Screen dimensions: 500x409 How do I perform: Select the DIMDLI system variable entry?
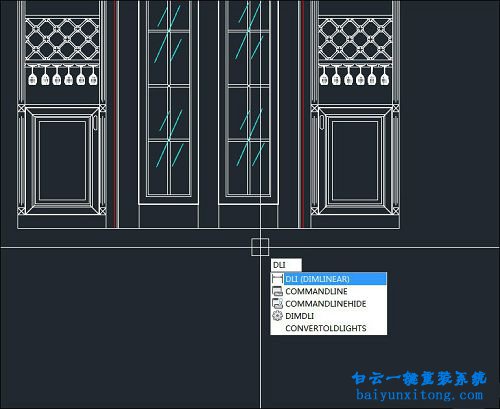pyautogui.click(x=329, y=316)
